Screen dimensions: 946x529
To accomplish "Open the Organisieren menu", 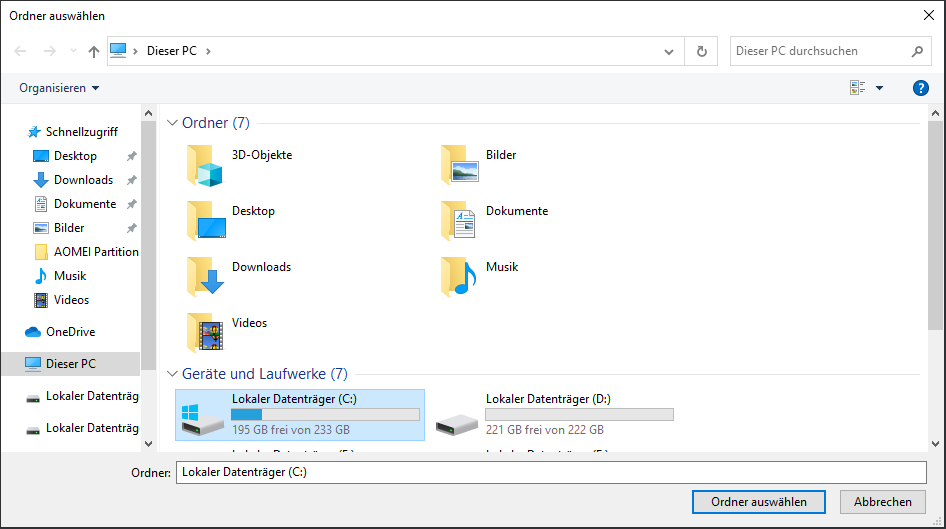I will (x=59, y=88).
